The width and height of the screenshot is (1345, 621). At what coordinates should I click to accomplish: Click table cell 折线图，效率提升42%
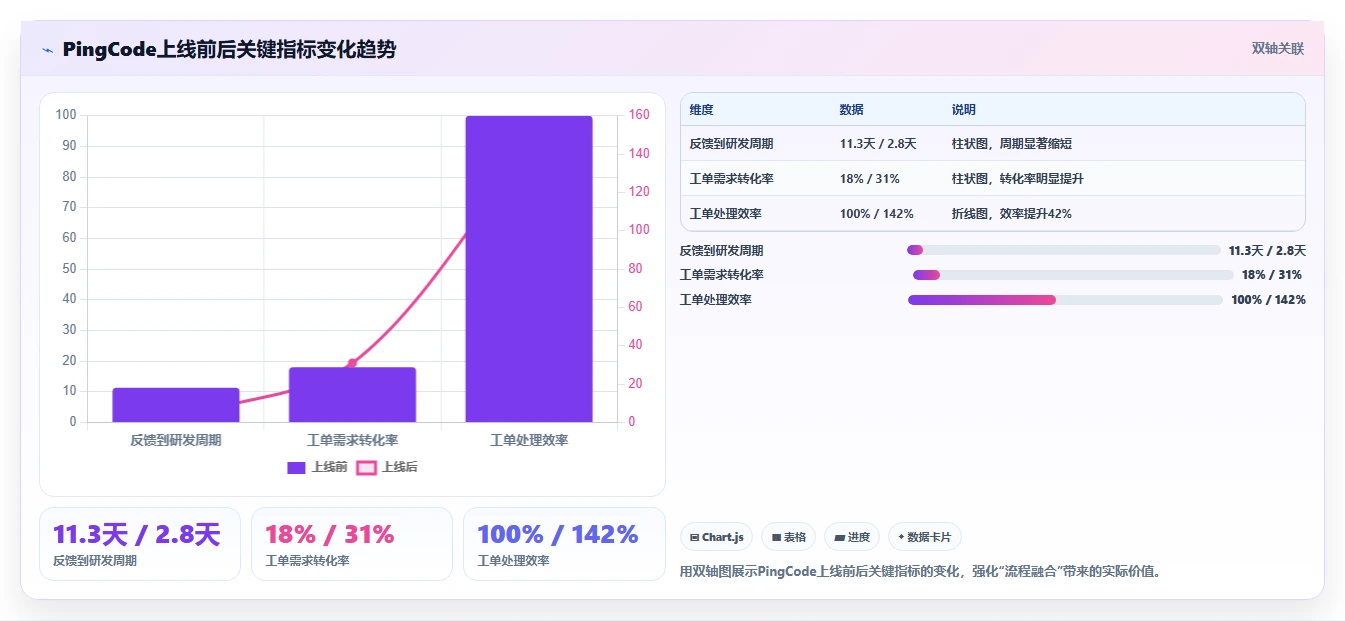pyautogui.click(x=1012, y=214)
